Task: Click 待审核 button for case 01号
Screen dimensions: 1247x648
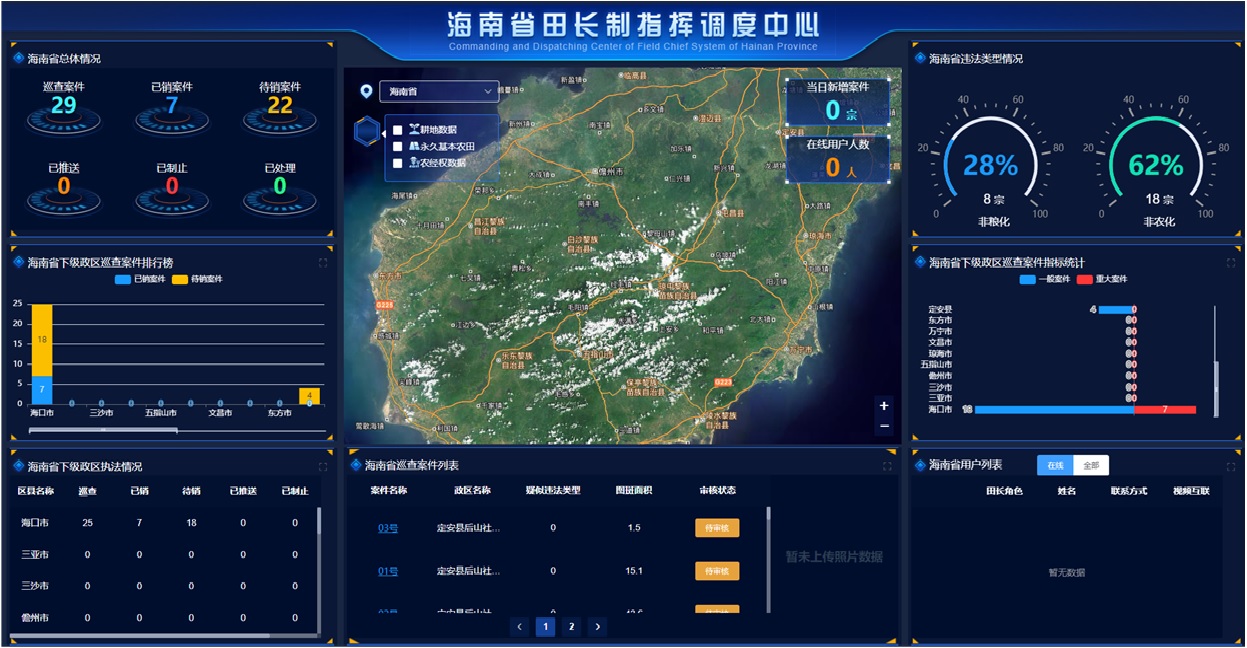Action: click(x=717, y=571)
